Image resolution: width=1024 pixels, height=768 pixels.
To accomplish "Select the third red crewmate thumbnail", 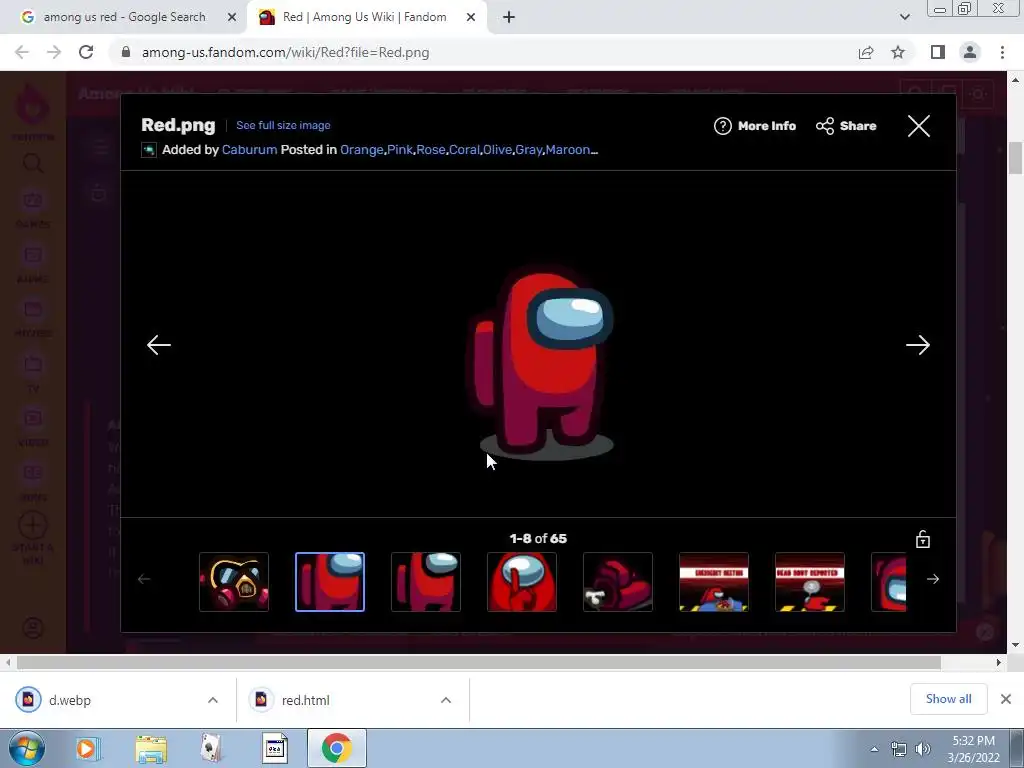I will 426,582.
